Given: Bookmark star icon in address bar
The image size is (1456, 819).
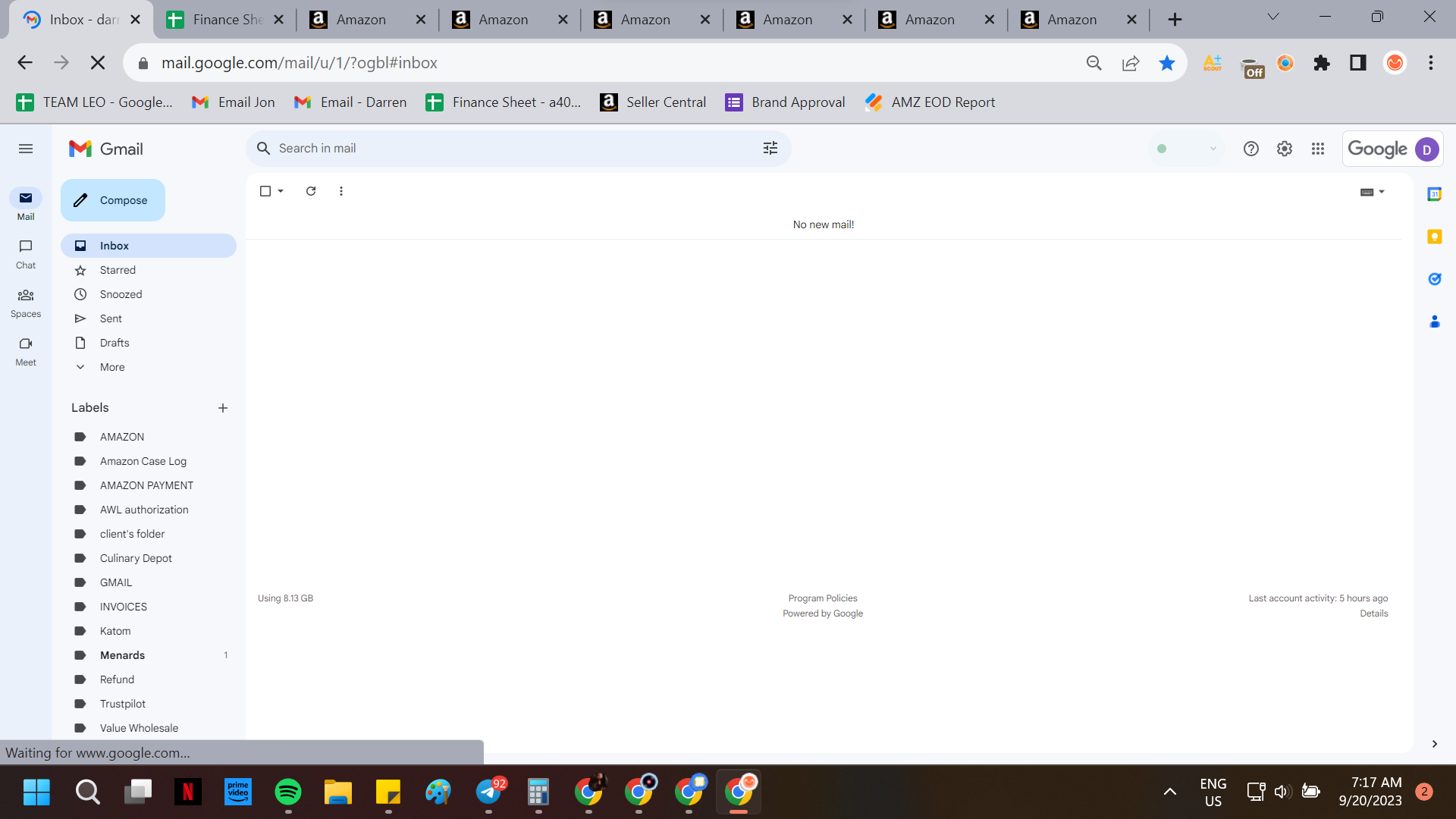Looking at the screenshot, I should coord(1167,63).
